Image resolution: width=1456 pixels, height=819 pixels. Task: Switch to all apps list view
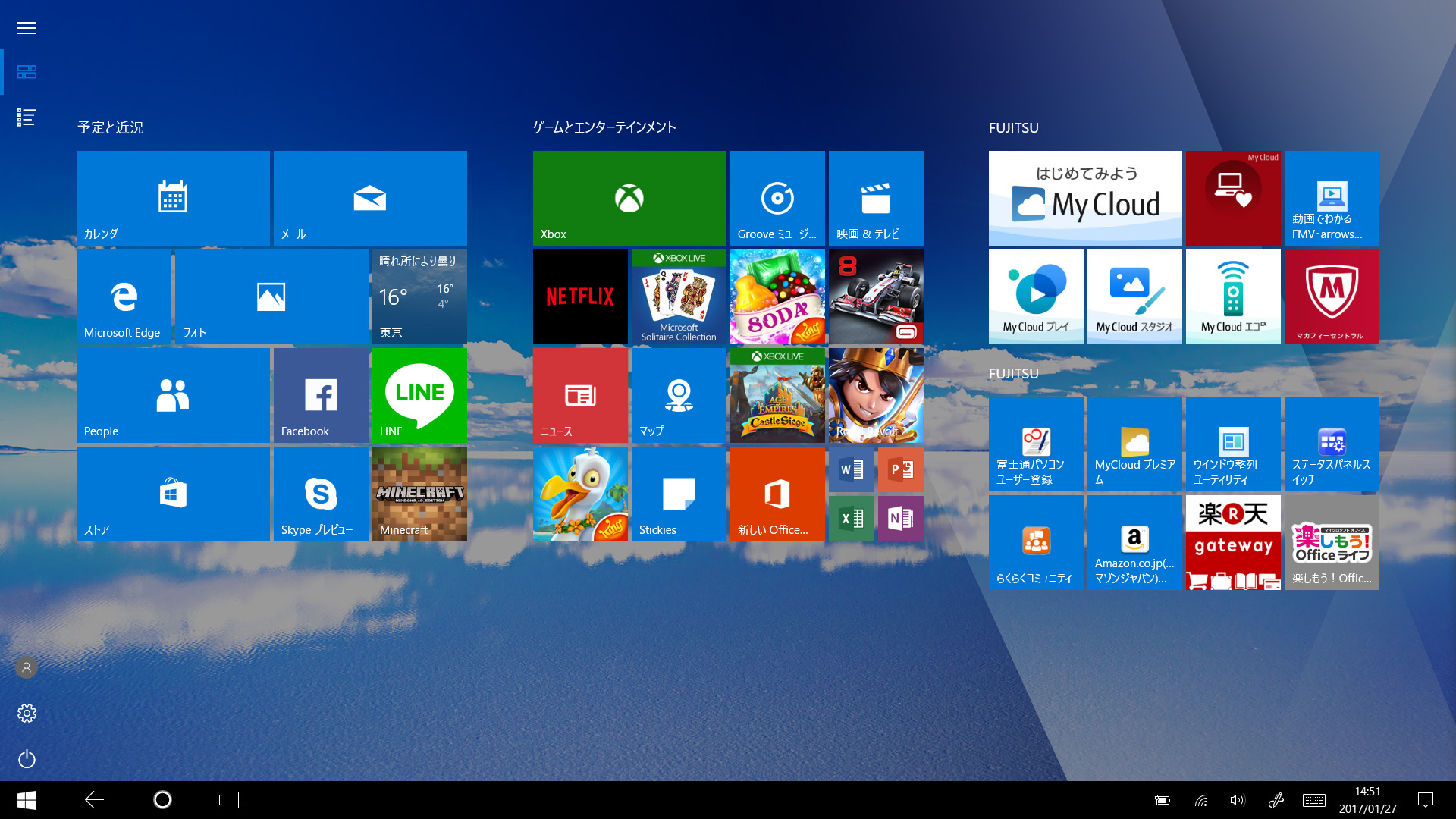27,118
